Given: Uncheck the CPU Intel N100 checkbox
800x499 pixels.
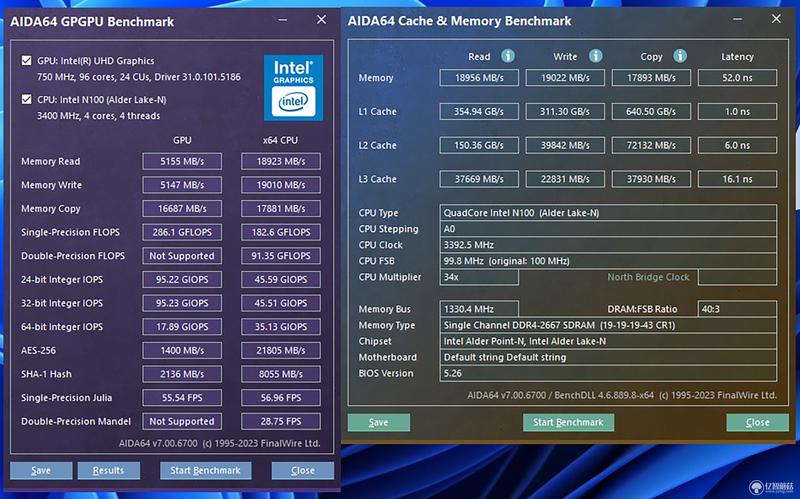Looking at the screenshot, I should pyautogui.click(x=27, y=99).
